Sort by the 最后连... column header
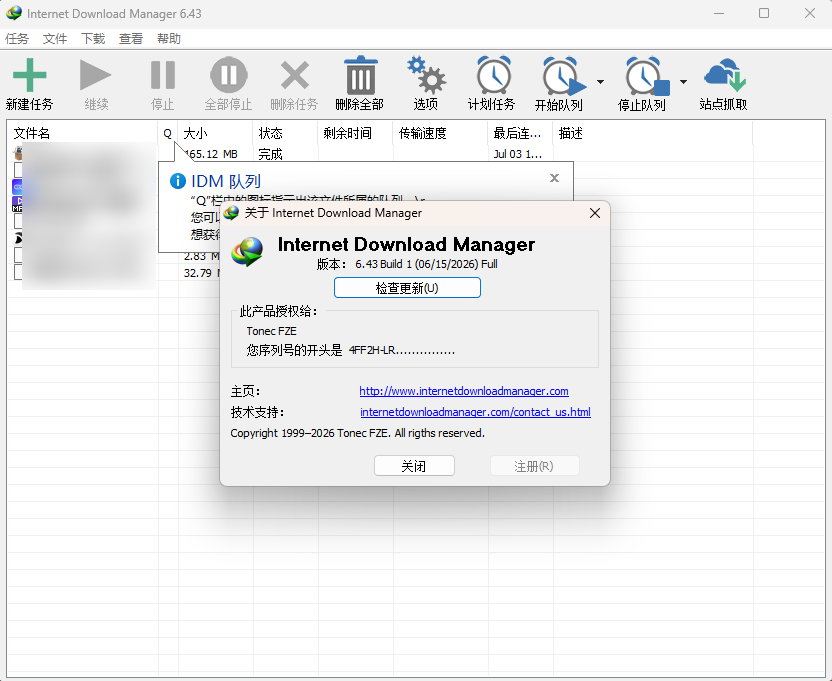Viewport: 832px width, 681px height. 521,133
